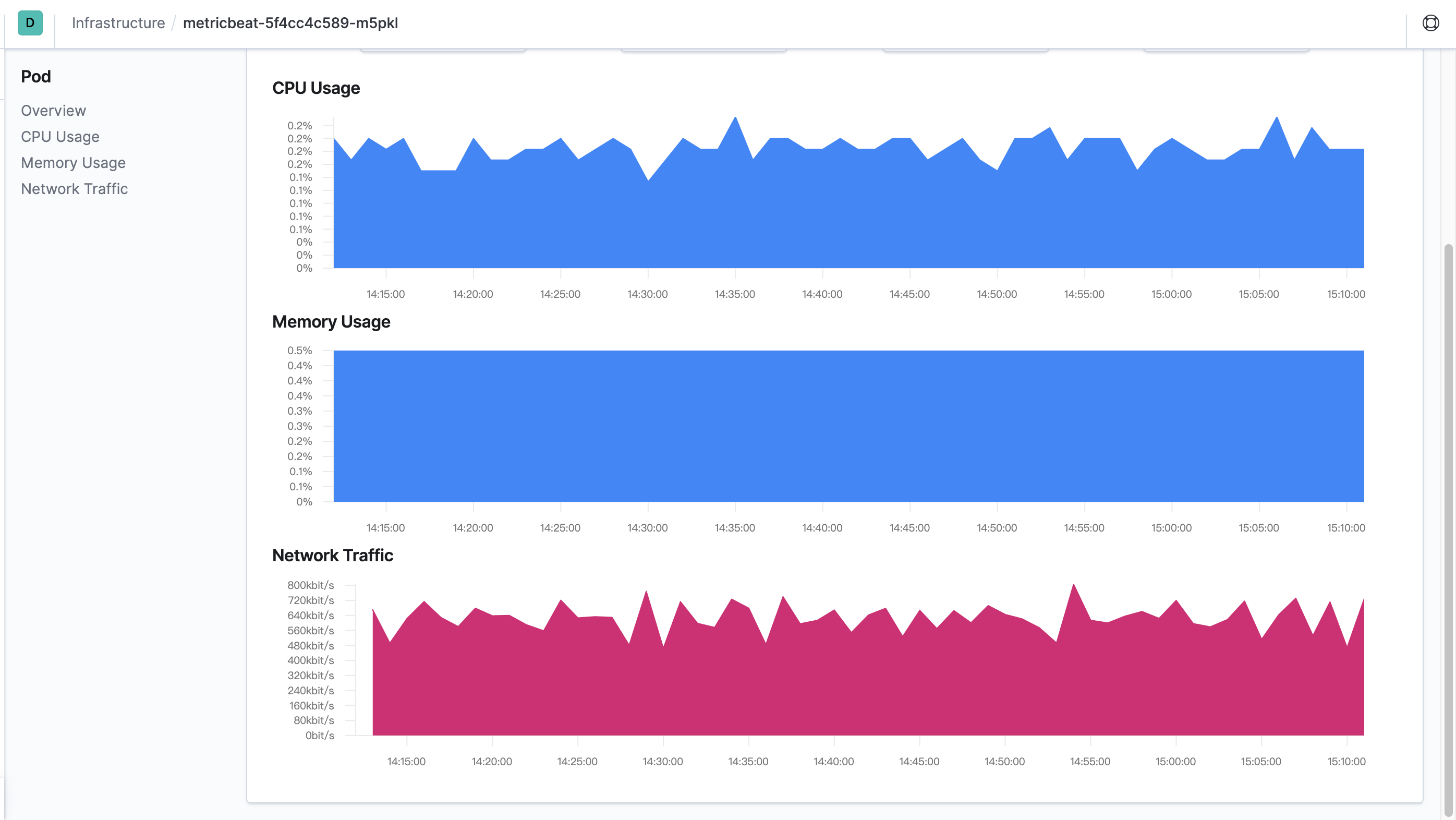Go to the Infrastructure breadcrumb link

[118, 23]
